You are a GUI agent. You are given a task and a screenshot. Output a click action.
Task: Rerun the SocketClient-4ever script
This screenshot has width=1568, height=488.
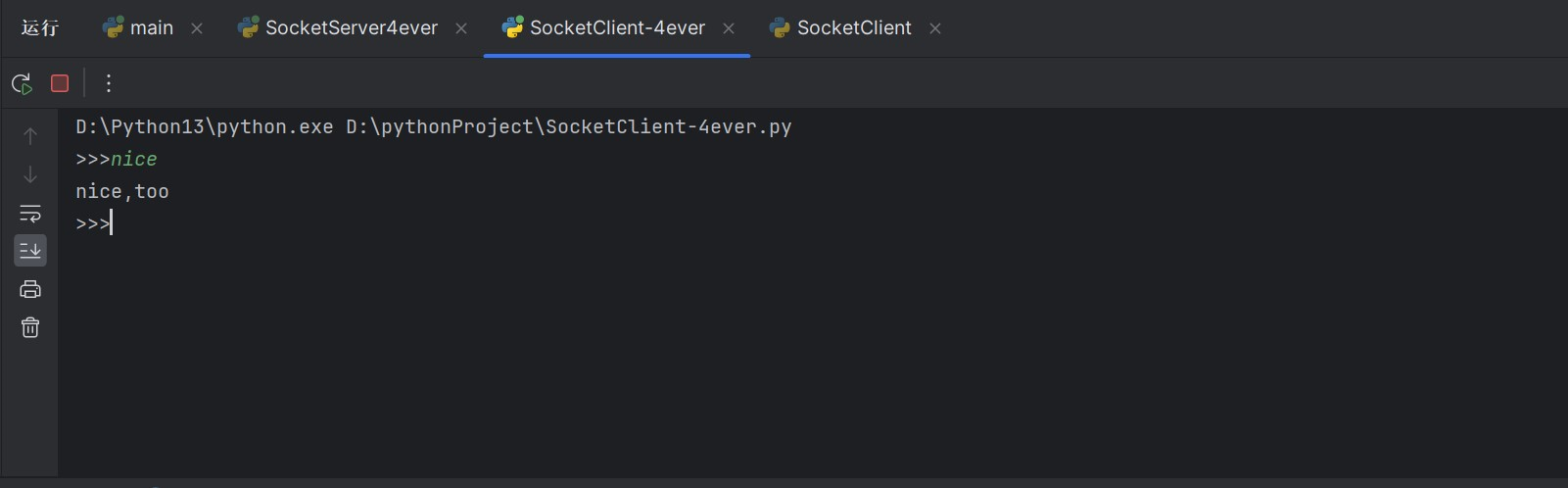pos(22,83)
